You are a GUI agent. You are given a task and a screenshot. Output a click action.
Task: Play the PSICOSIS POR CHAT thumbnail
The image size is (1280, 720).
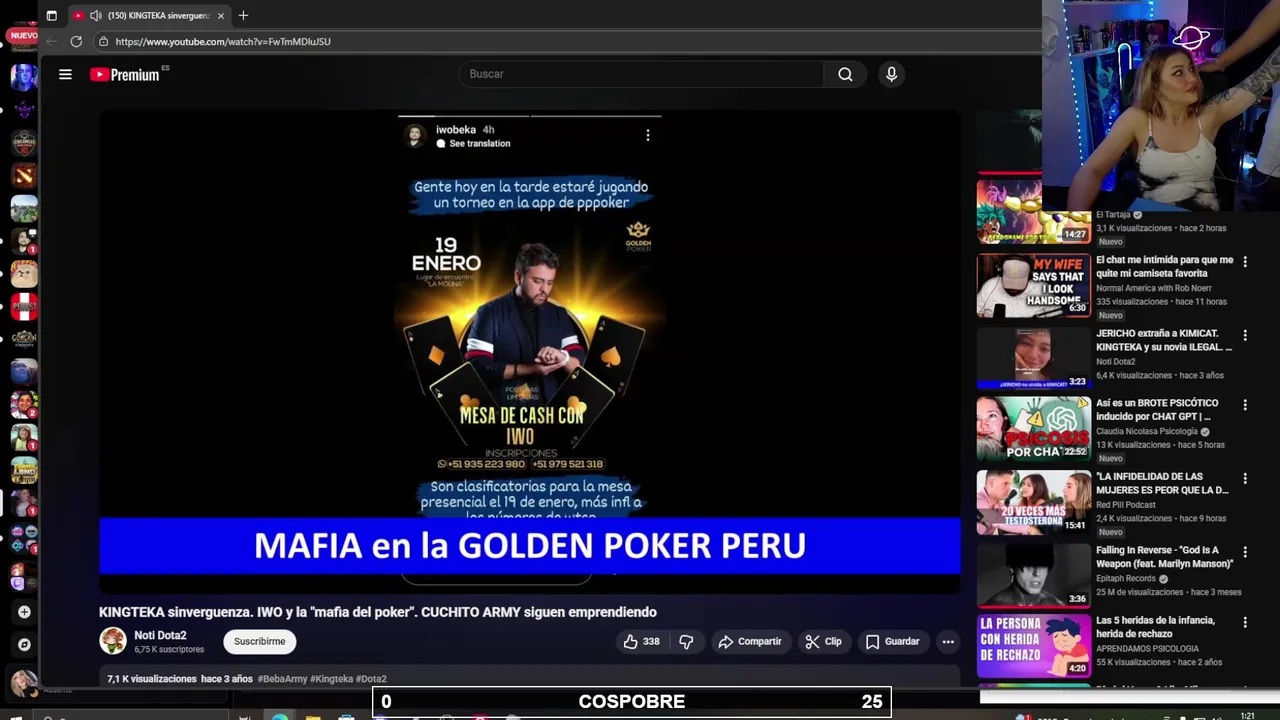(x=1033, y=429)
